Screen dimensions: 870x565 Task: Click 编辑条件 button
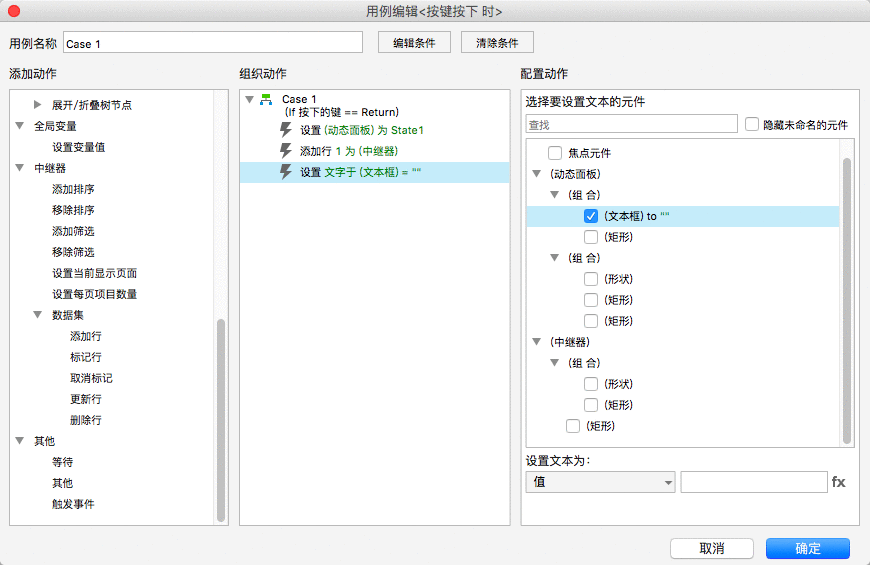point(414,43)
